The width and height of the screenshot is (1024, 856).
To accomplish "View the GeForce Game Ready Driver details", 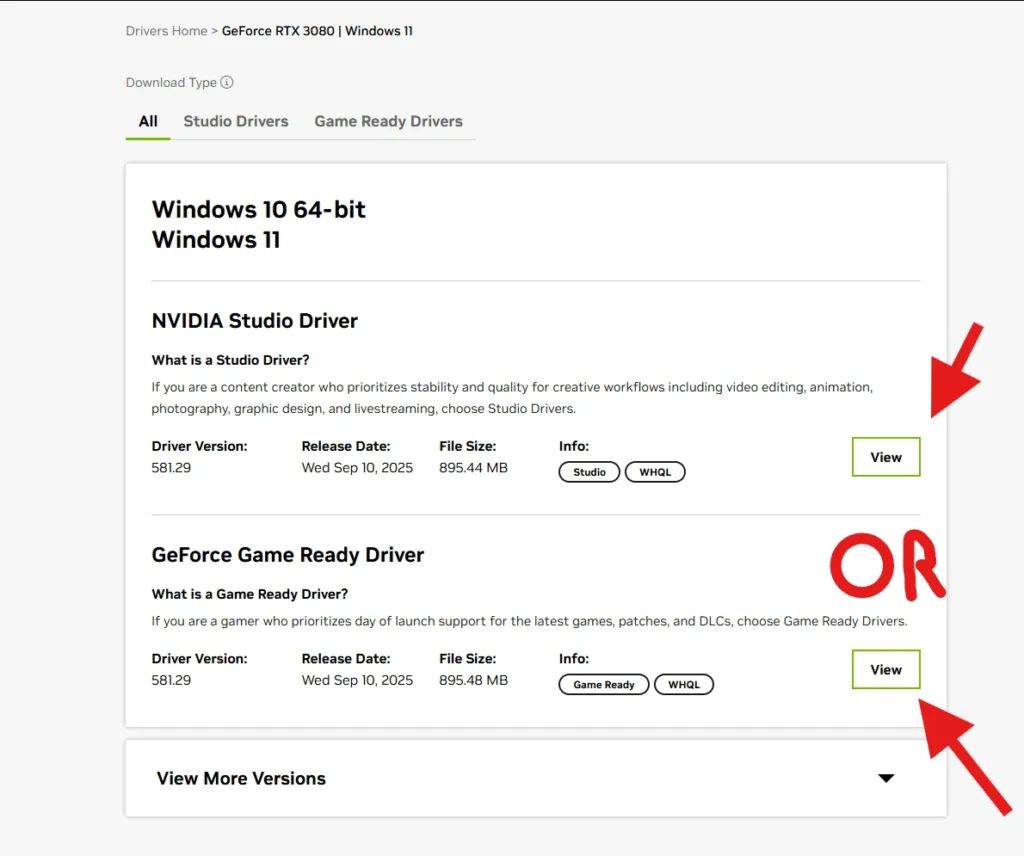I will (885, 670).
